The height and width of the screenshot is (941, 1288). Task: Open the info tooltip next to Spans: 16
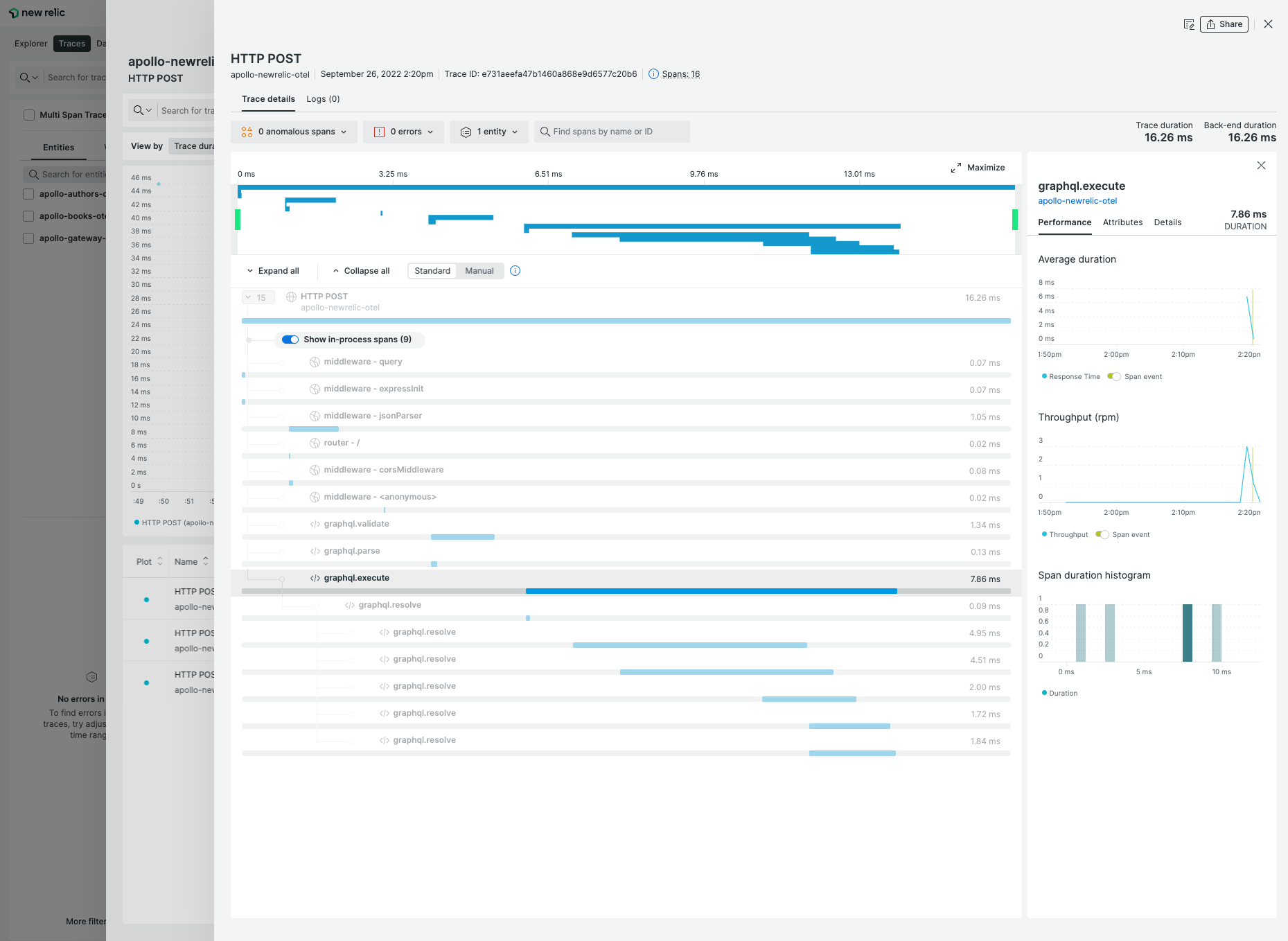coord(653,74)
